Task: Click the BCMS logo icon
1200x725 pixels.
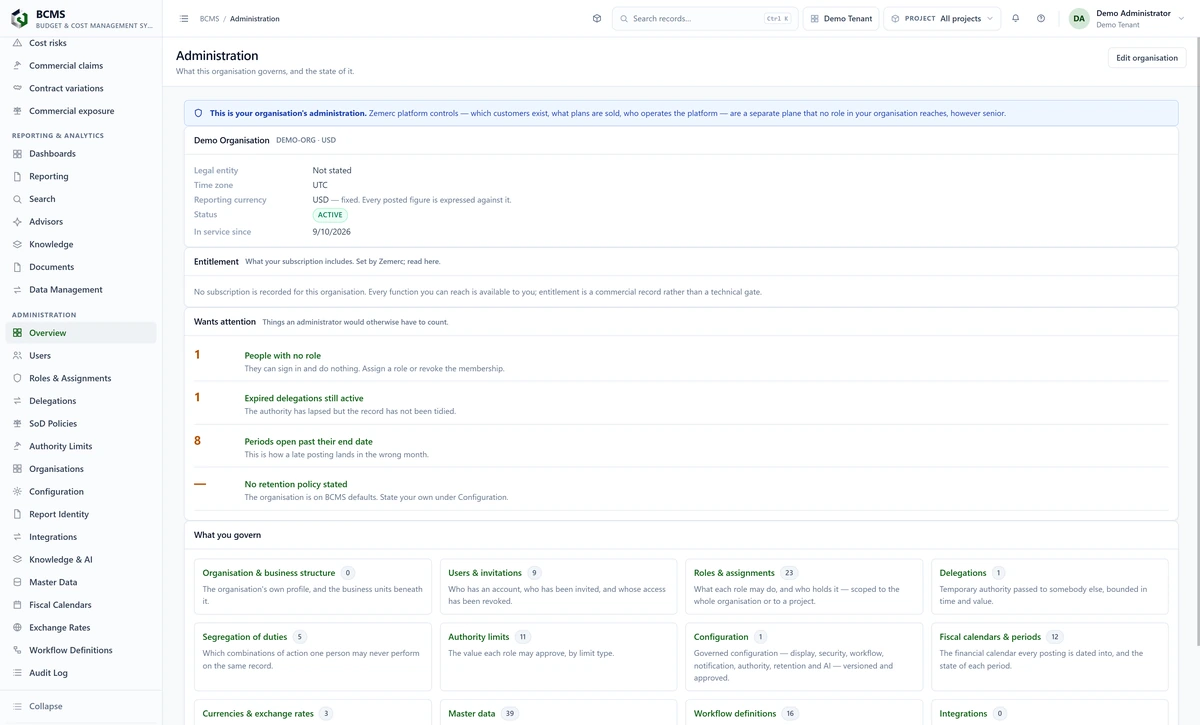Action: (19, 18)
